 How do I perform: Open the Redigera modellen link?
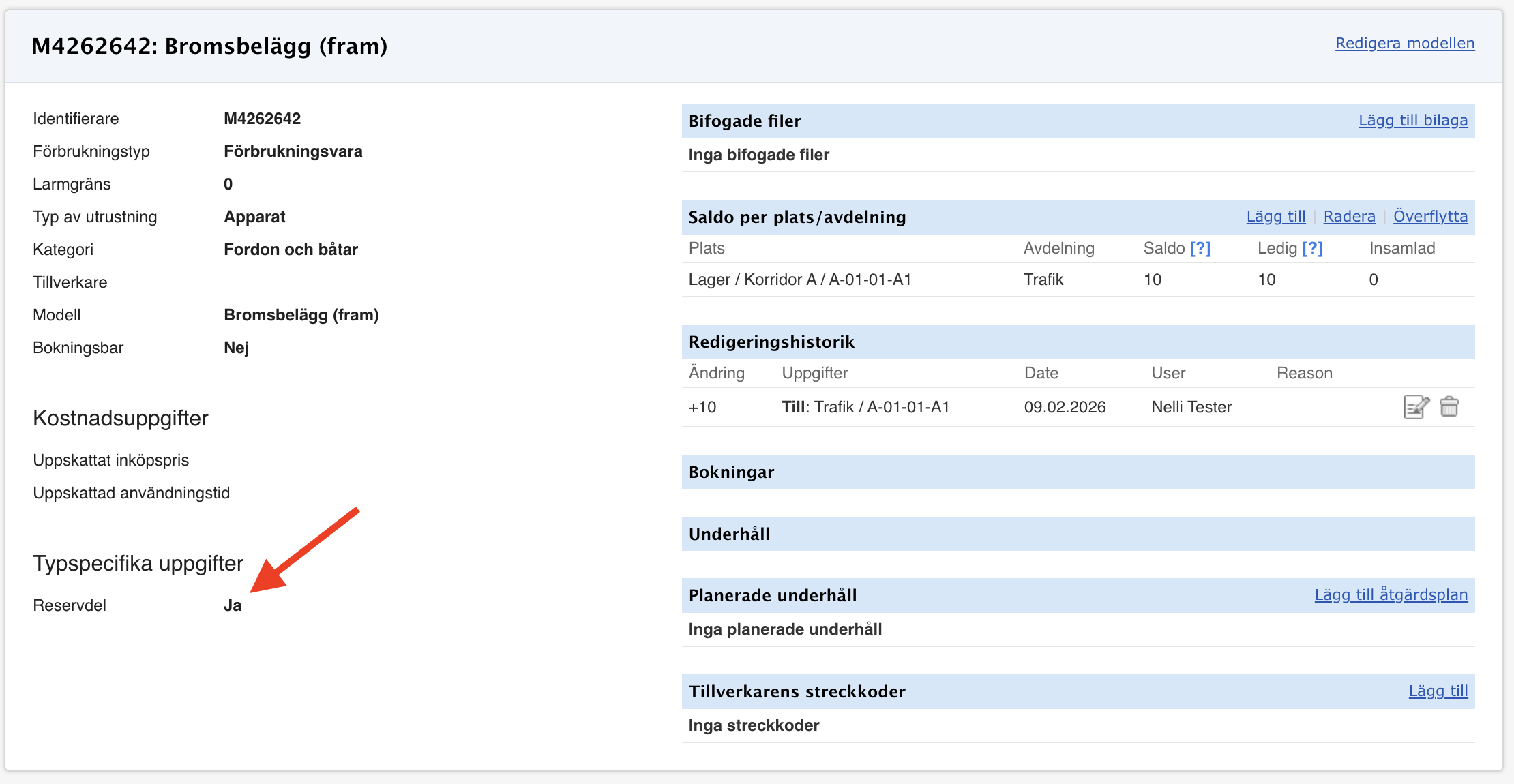pyautogui.click(x=1404, y=43)
